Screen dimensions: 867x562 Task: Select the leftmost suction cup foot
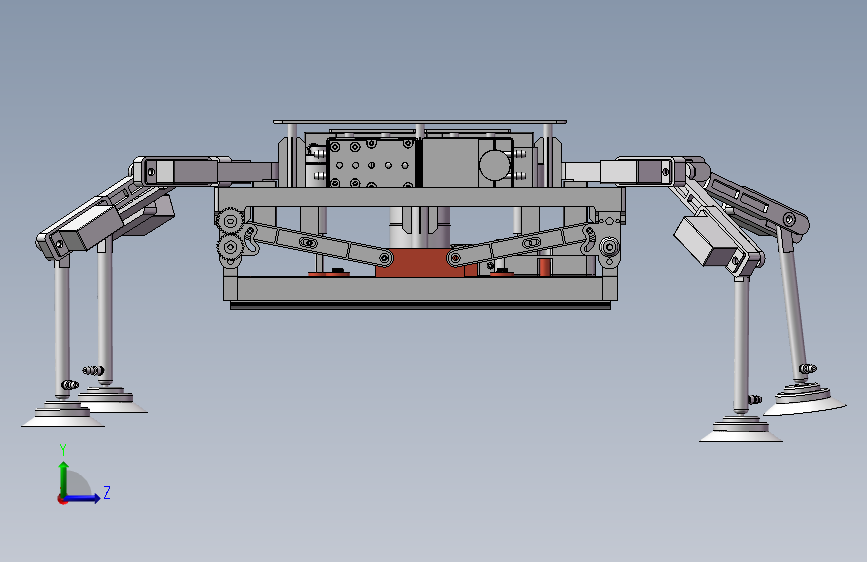click(62, 415)
